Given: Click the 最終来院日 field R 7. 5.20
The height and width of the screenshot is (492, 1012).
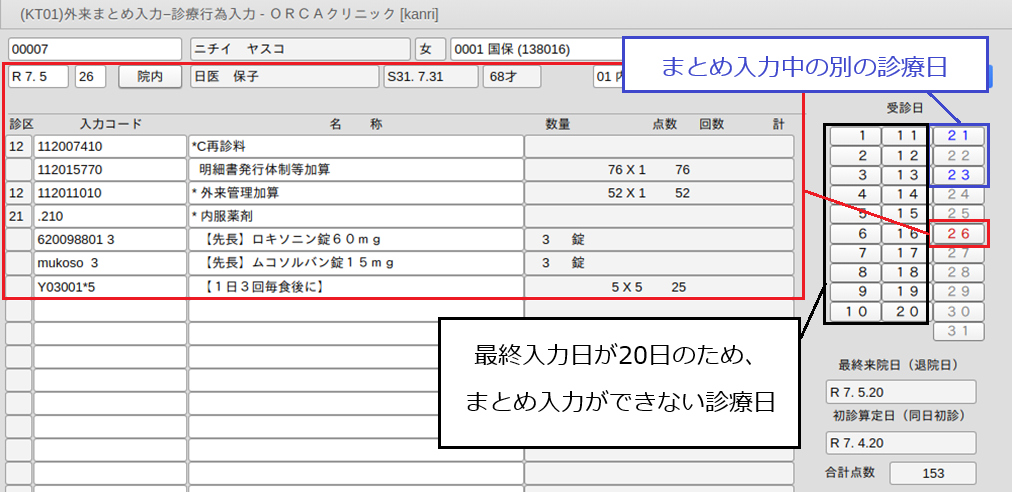Looking at the screenshot, I should pyautogui.click(x=900, y=391).
